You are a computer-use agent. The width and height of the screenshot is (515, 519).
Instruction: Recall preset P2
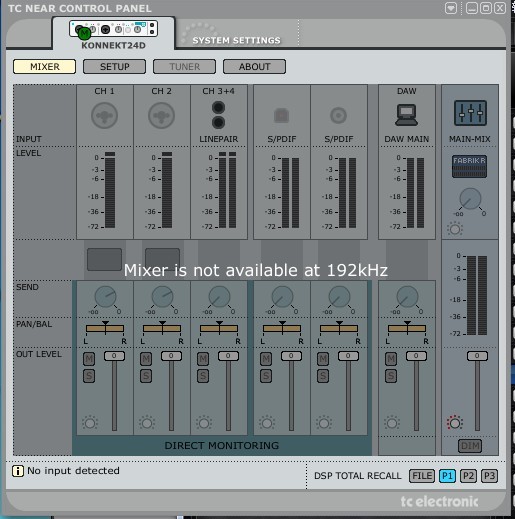[x=468, y=476]
